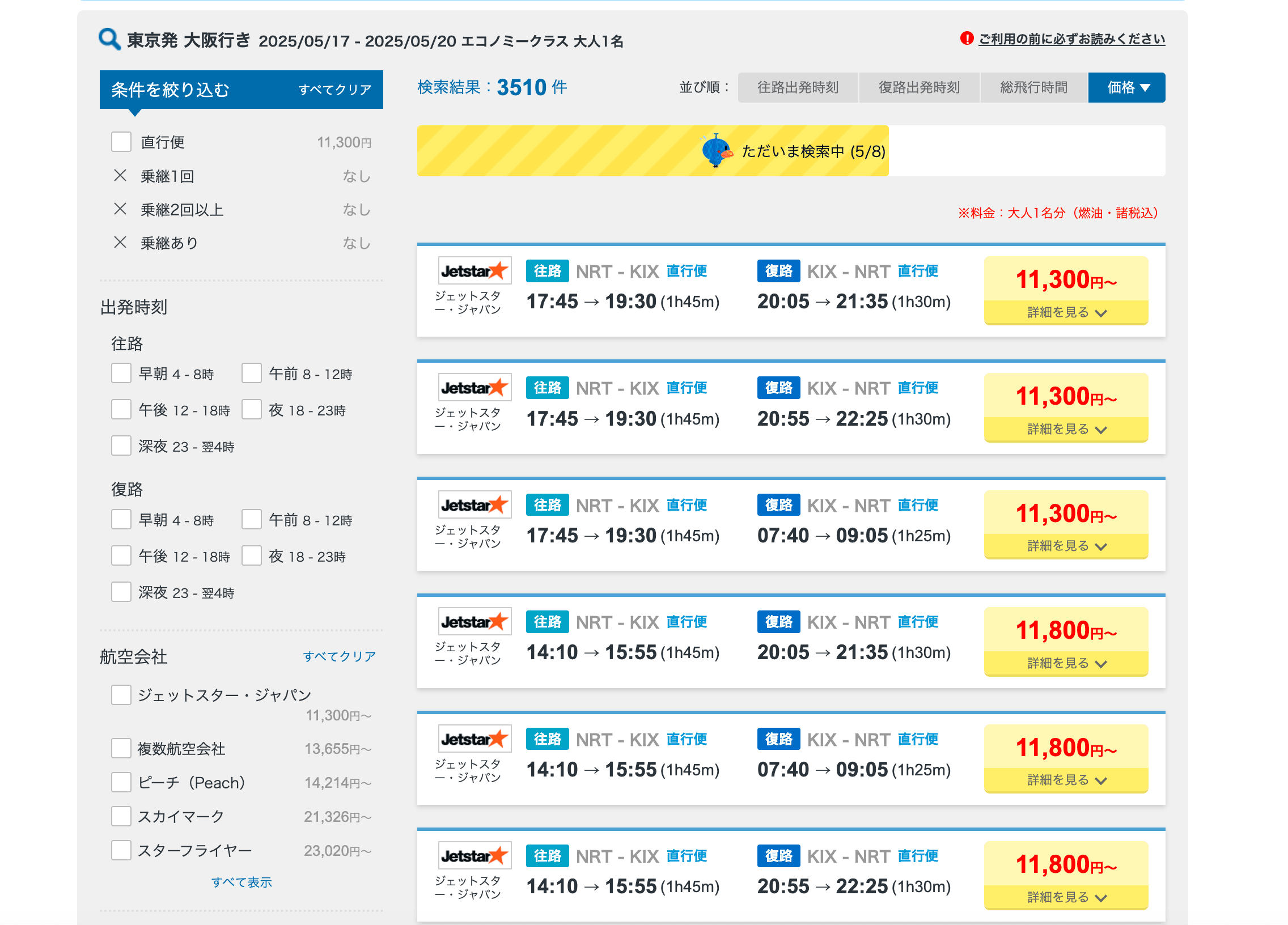
Task: Sort by 往路出発時刻 tab
Action: point(797,87)
